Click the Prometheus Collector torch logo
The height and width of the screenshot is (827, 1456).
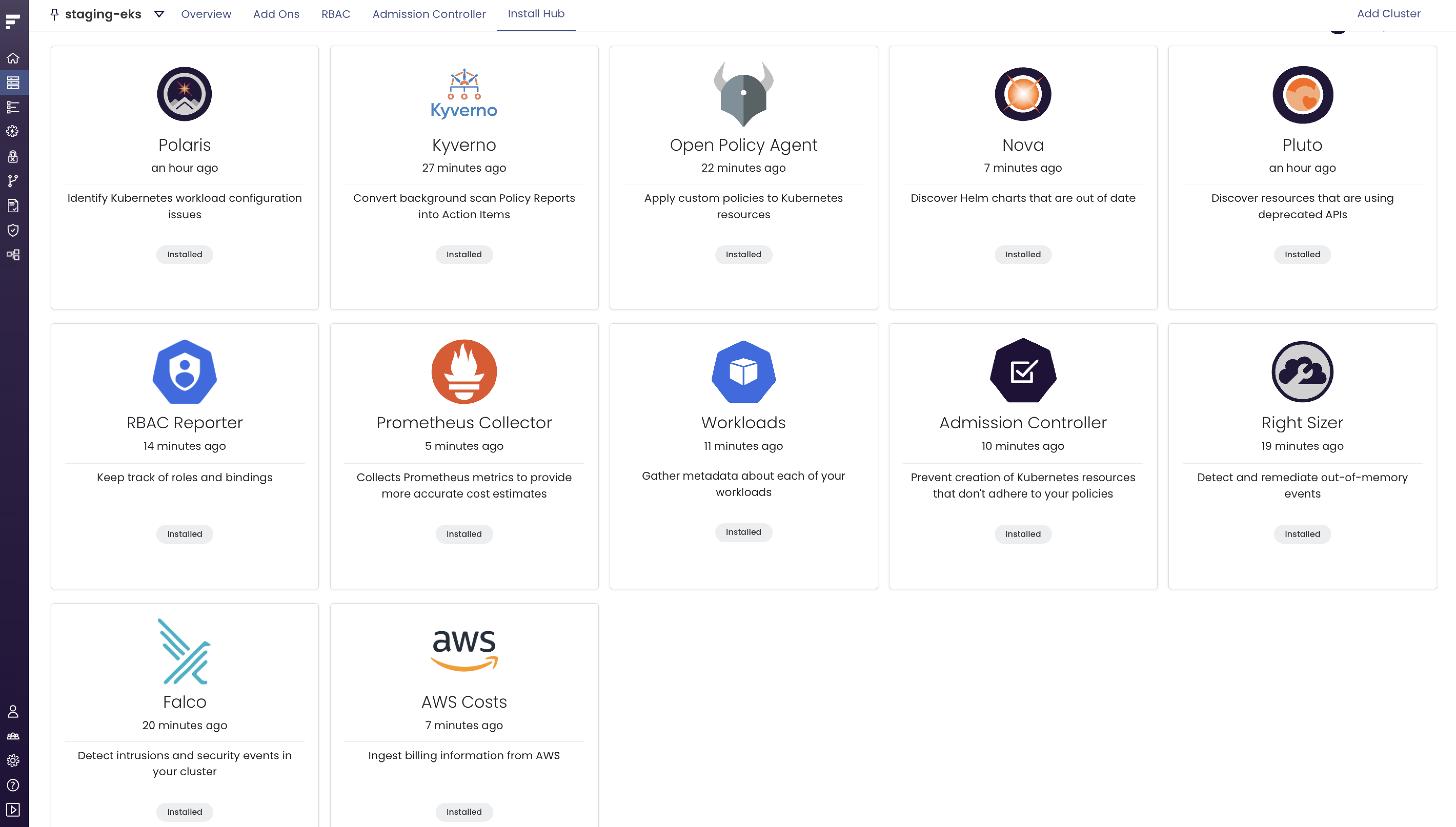[x=464, y=372]
